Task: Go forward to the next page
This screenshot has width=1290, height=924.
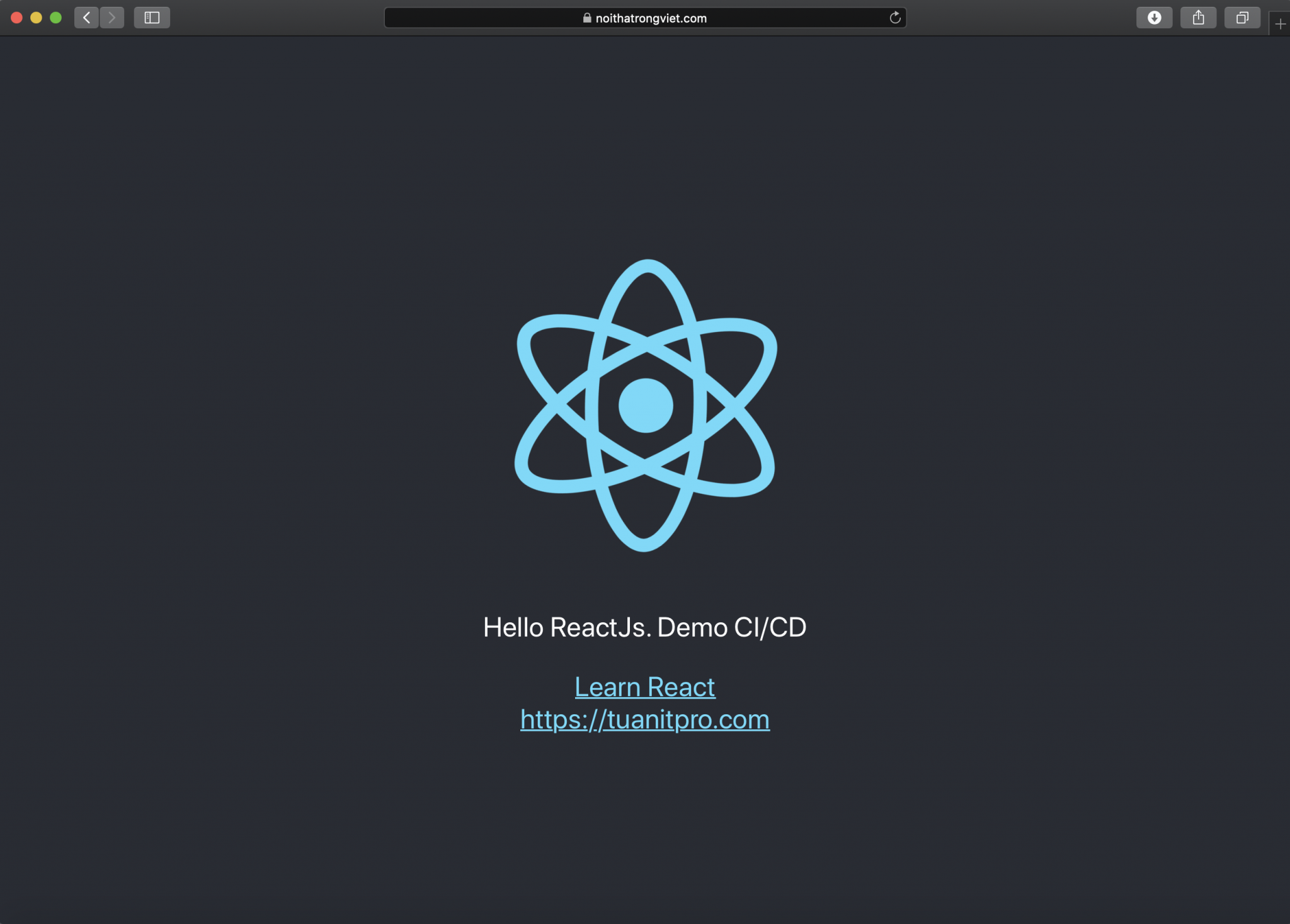Action: coord(112,18)
